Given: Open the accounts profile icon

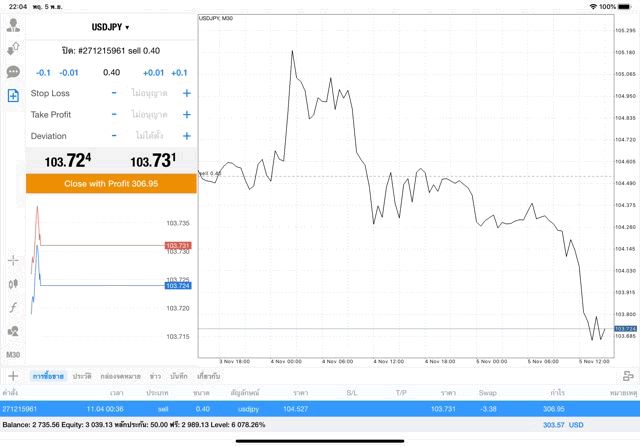Looking at the screenshot, I should click(x=13, y=25).
